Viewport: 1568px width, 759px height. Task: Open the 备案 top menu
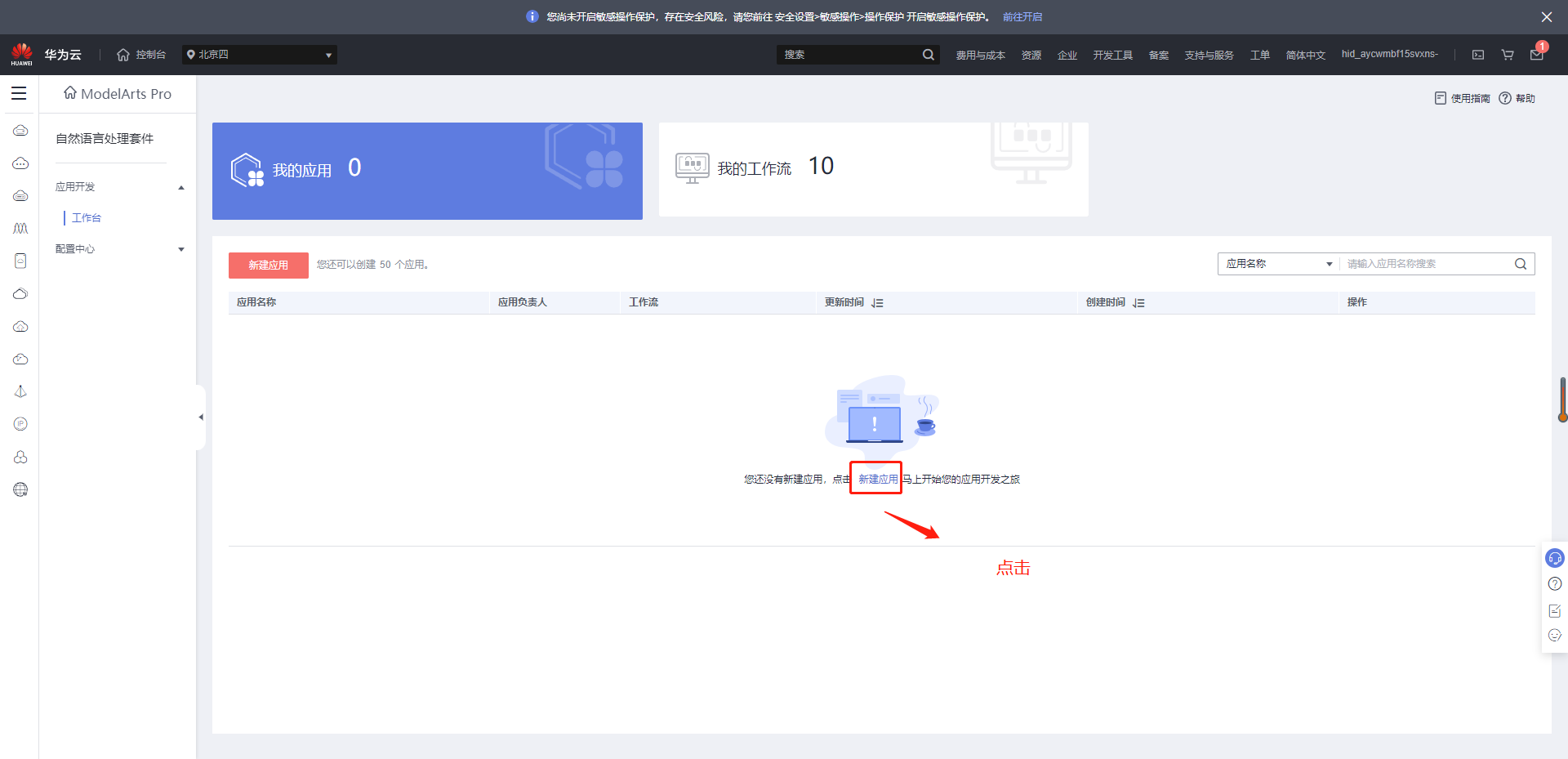pyautogui.click(x=1159, y=55)
